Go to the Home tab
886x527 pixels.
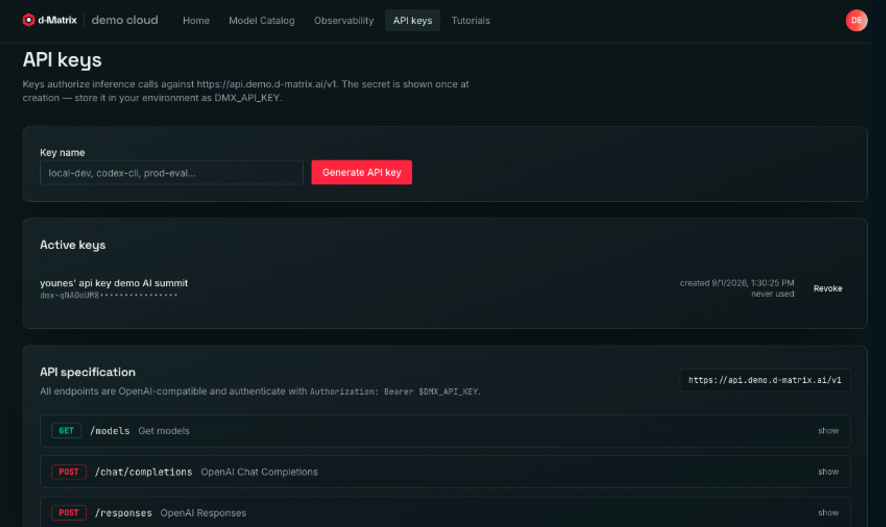196,20
